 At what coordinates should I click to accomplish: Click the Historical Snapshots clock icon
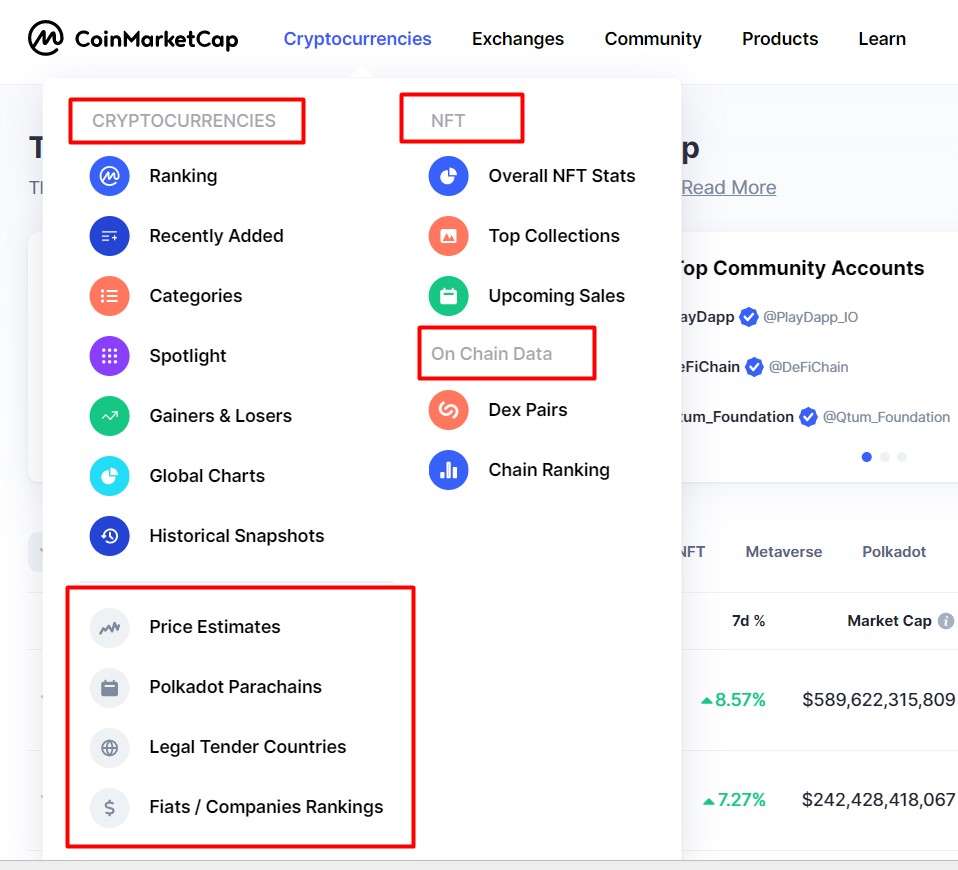point(109,536)
